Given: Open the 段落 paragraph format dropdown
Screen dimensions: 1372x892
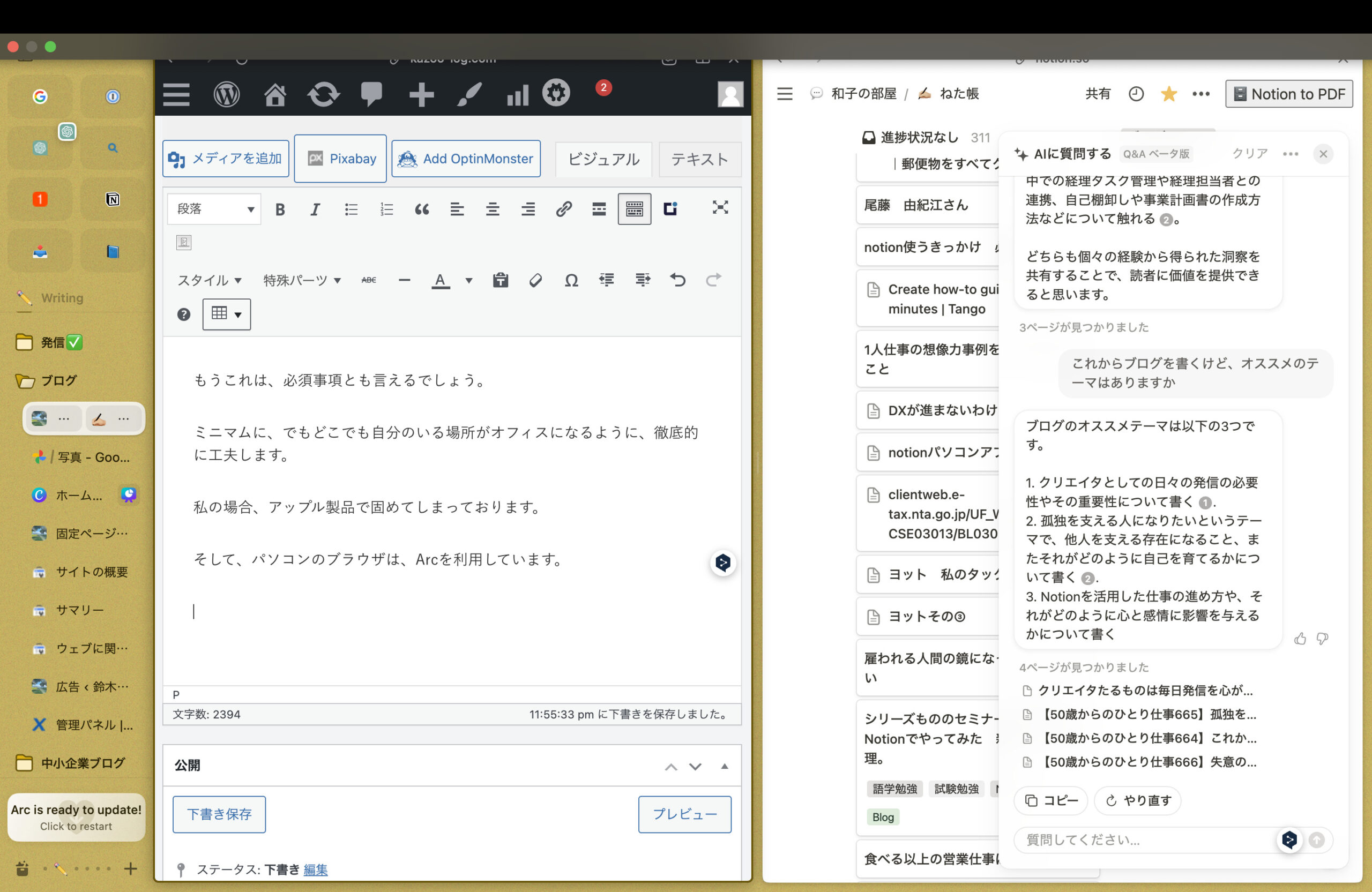Looking at the screenshot, I should [x=214, y=209].
